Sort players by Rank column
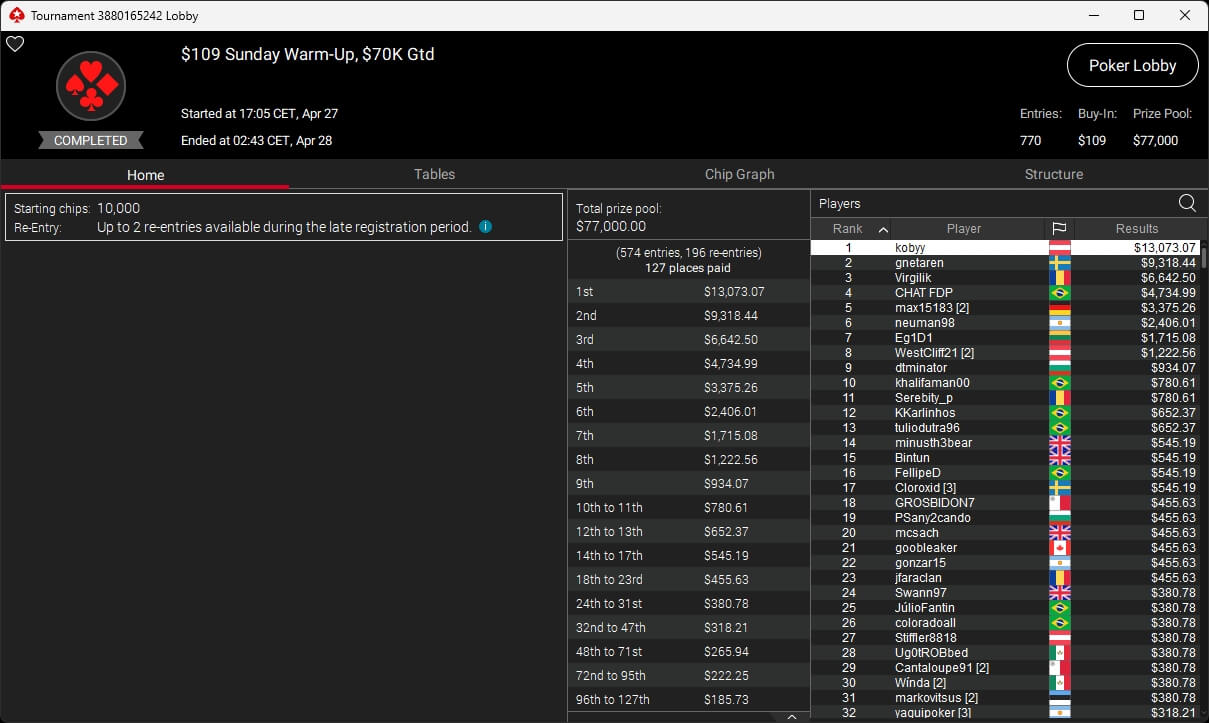The width and height of the screenshot is (1209, 723). click(850, 228)
